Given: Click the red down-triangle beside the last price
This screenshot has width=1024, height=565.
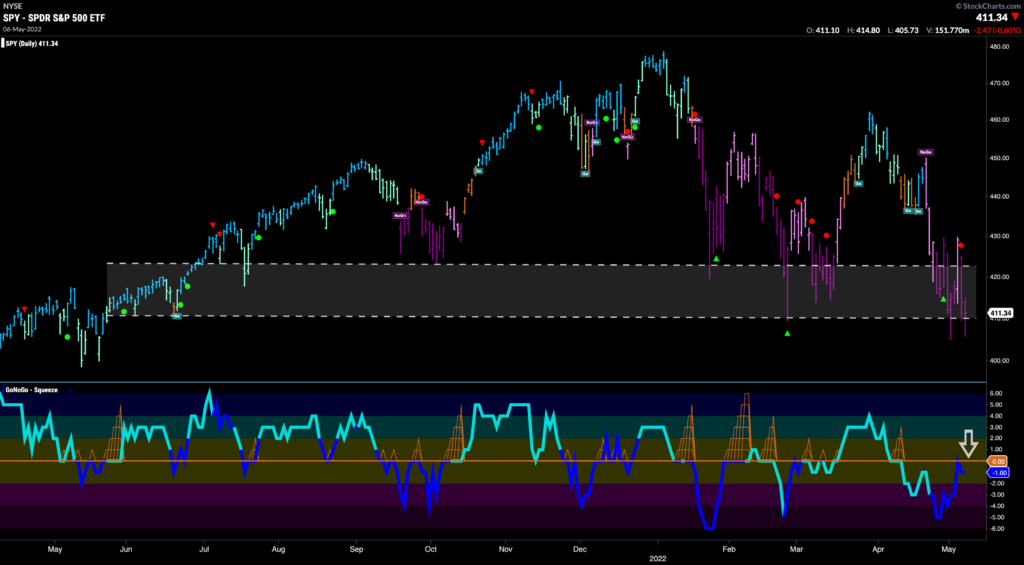Looking at the screenshot, I should [1014, 16].
